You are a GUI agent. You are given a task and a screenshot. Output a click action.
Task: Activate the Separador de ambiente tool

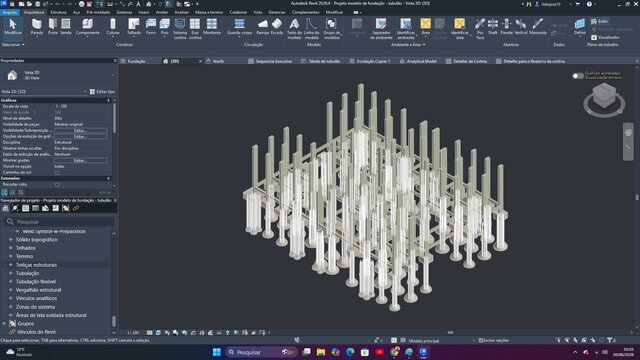pos(381,29)
